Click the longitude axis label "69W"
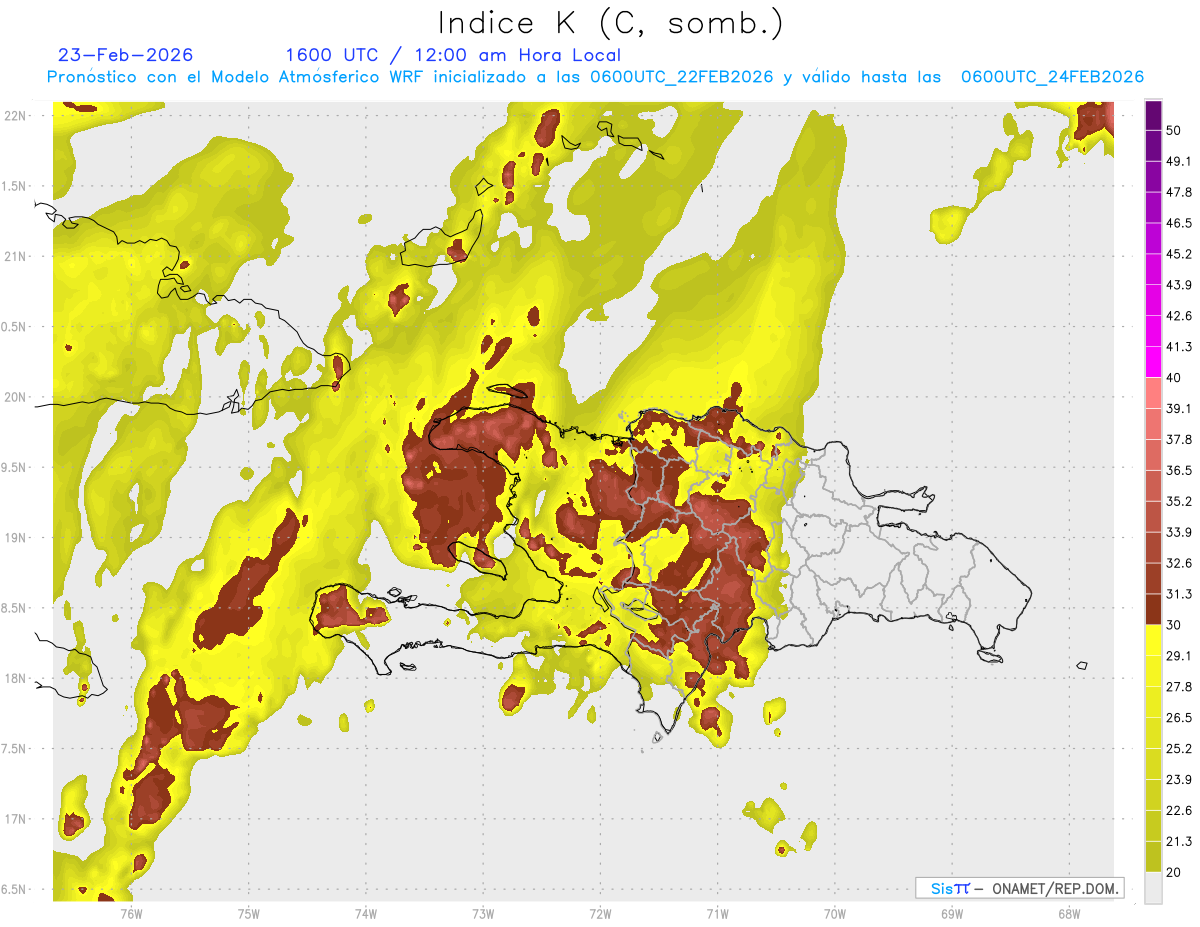Image resolution: width=1200 pixels, height=927 pixels. [x=951, y=913]
